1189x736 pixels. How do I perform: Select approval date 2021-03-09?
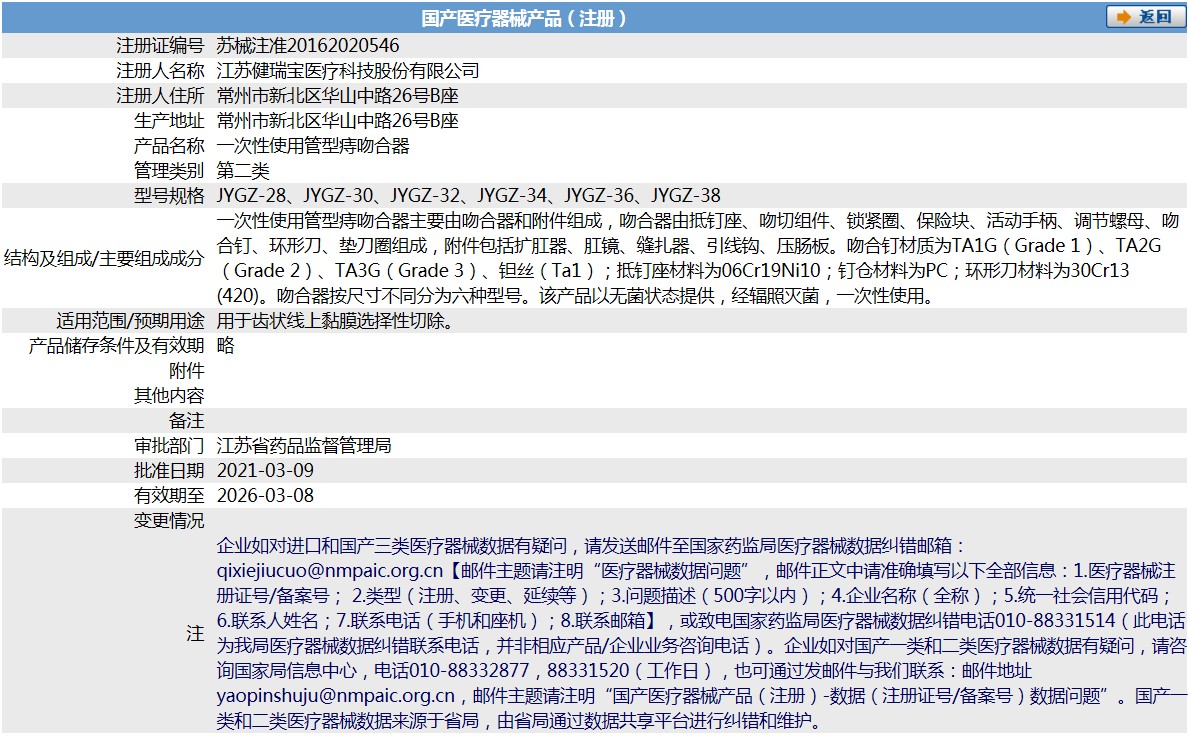click(265, 471)
